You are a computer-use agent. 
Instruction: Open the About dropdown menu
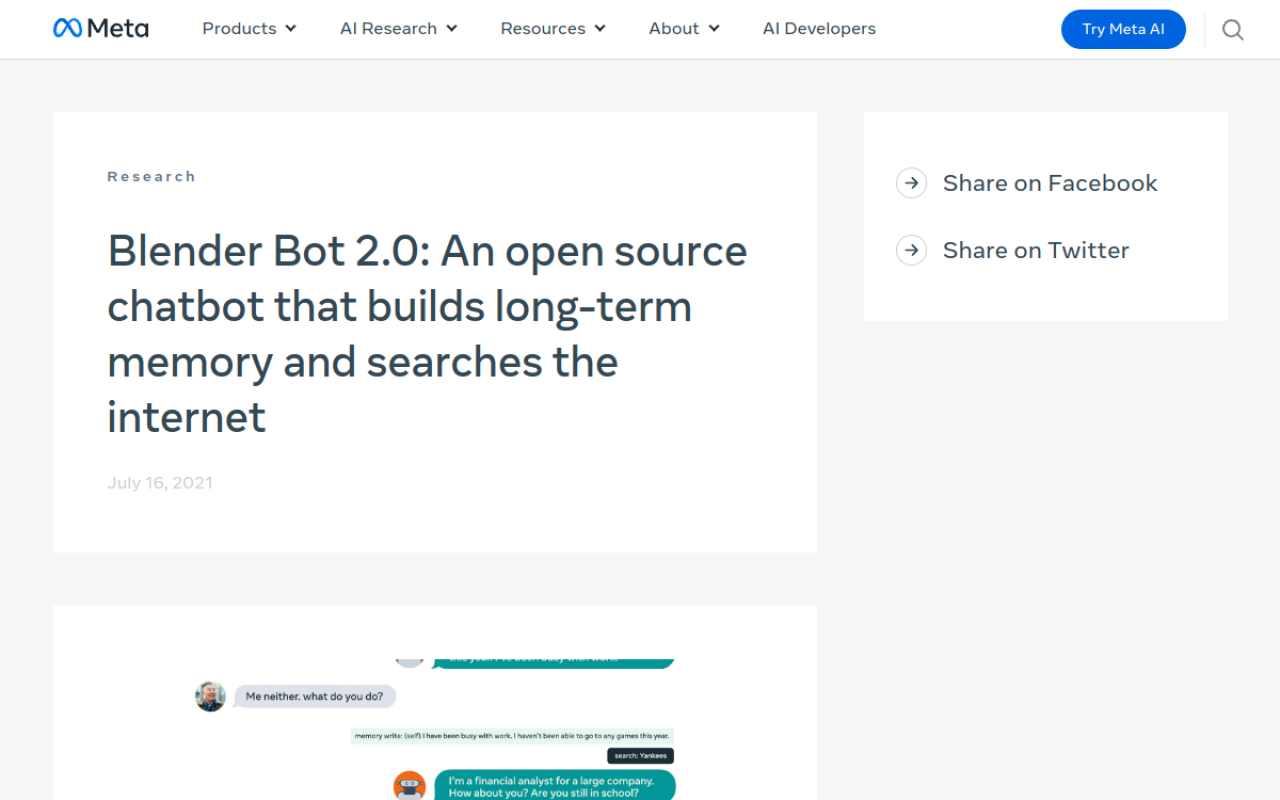684,28
